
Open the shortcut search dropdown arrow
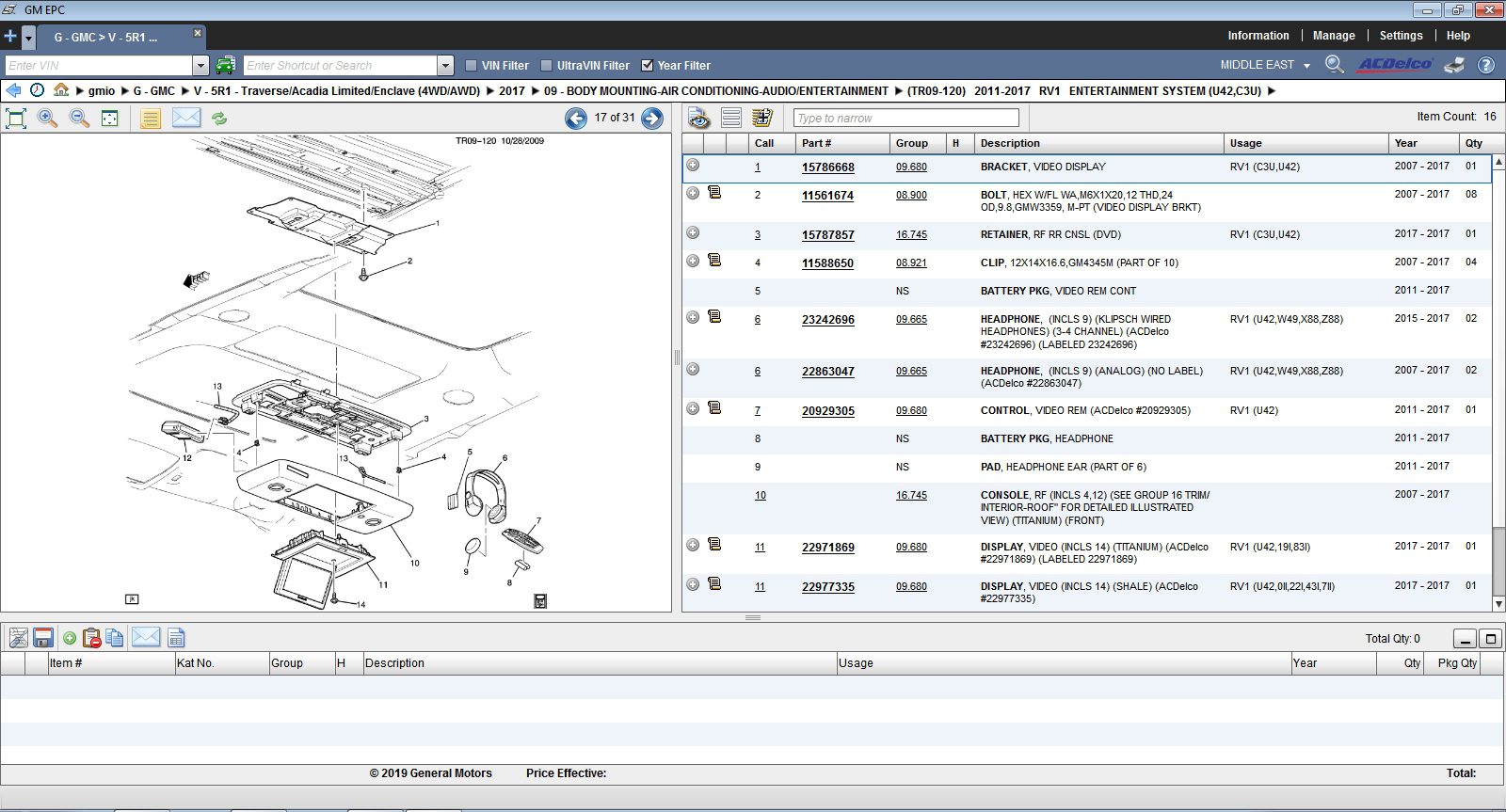(446, 65)
